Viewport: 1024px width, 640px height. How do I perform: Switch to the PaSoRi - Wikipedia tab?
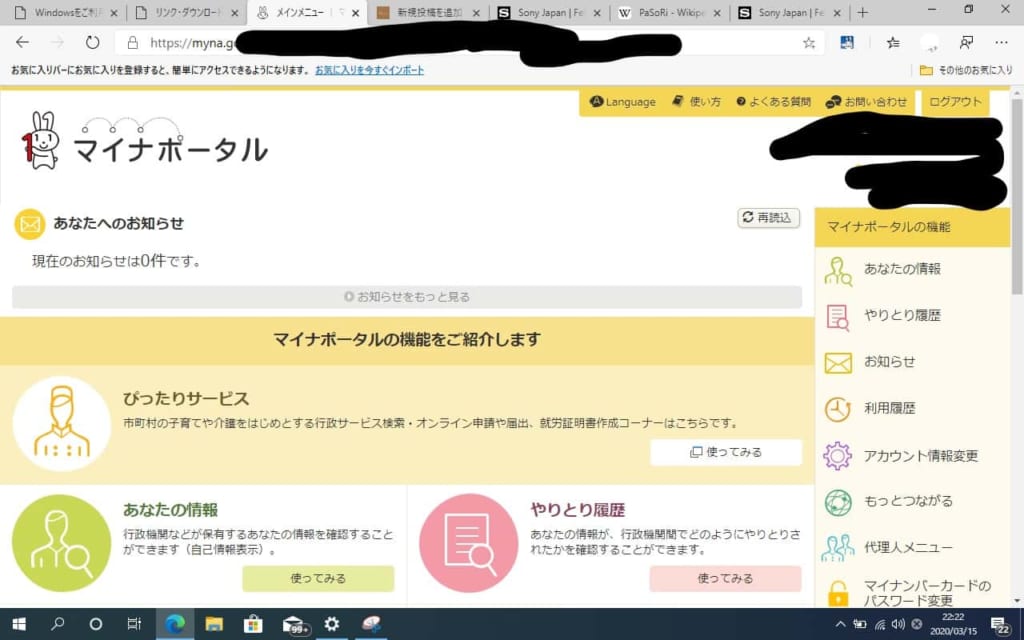pyautogui.click(x=669, y=12)
